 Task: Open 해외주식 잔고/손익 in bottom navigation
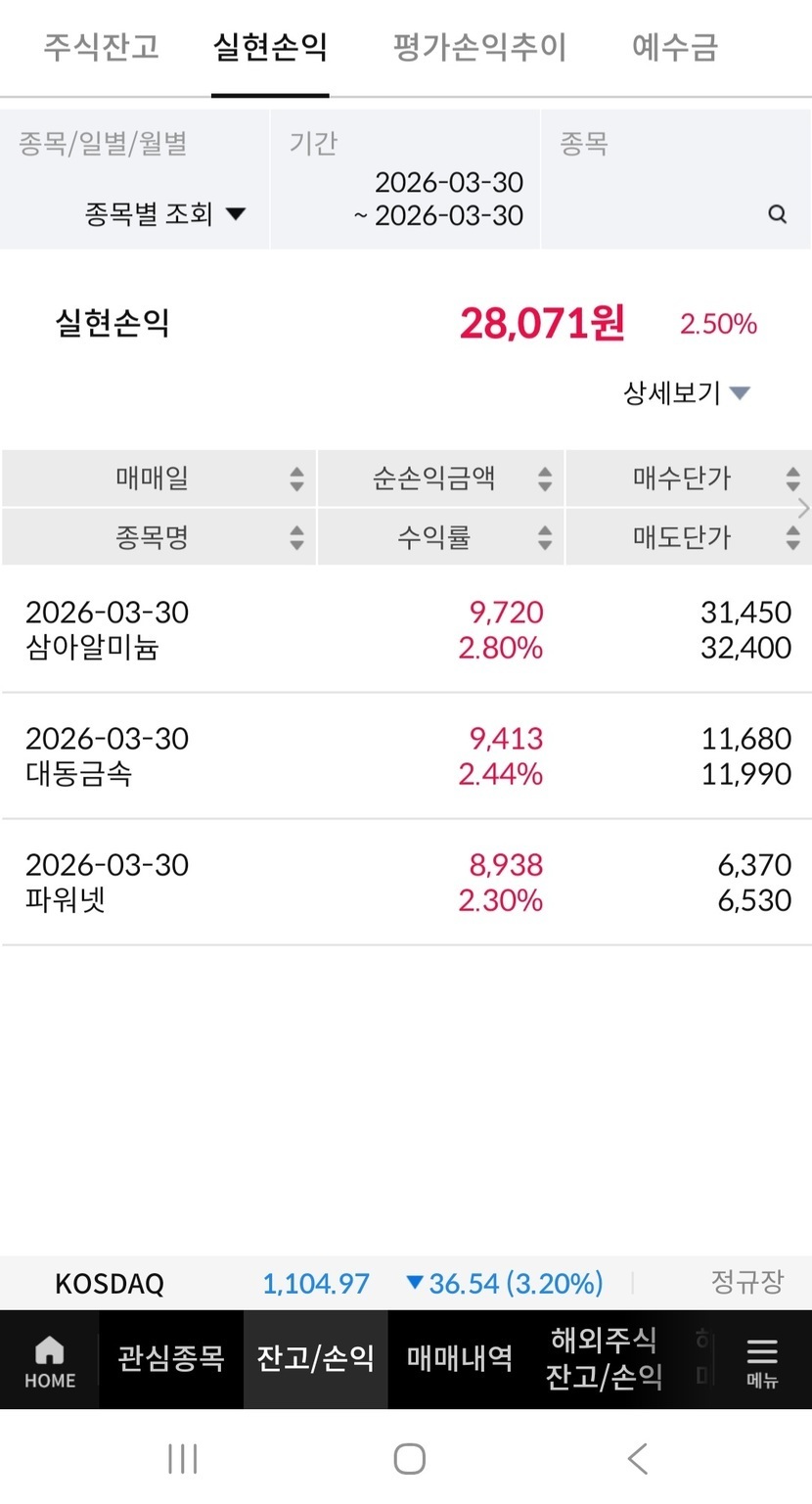(604, 1359)
